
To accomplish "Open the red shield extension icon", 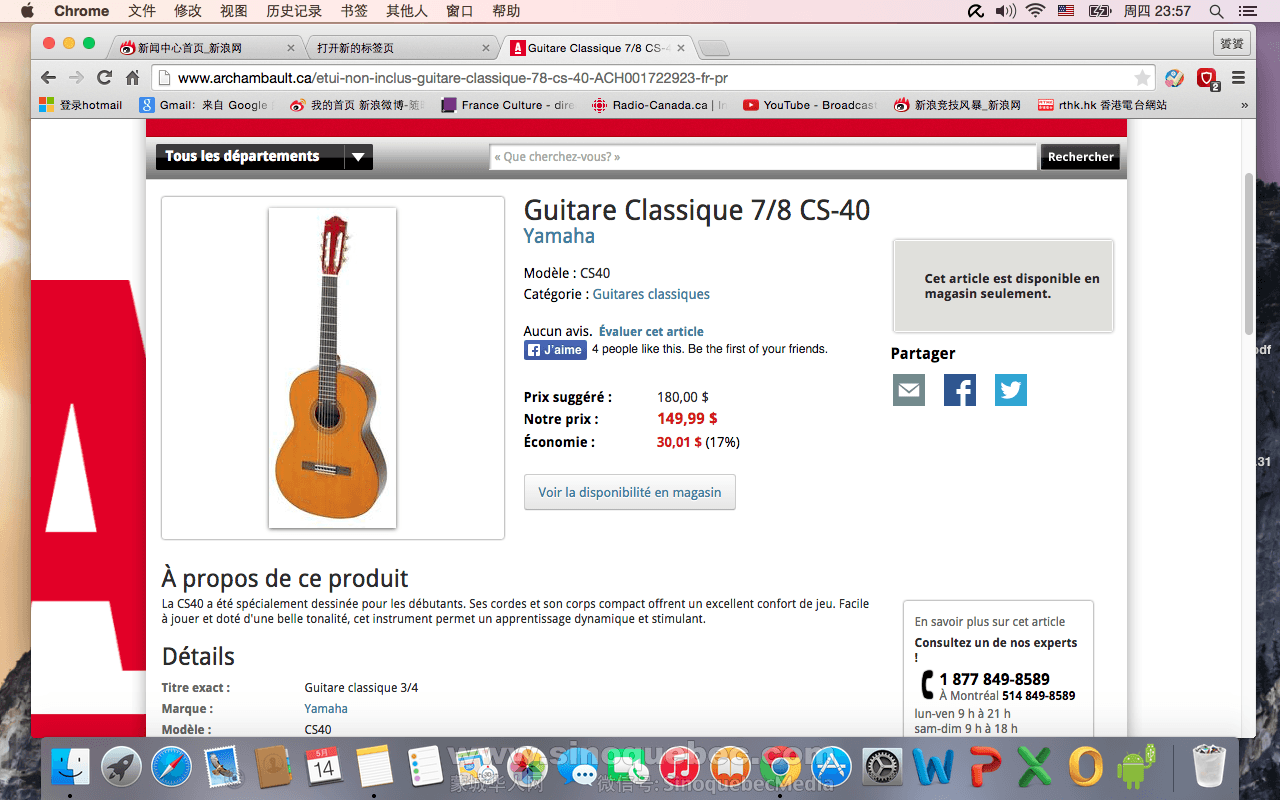I will point(1207,78).
